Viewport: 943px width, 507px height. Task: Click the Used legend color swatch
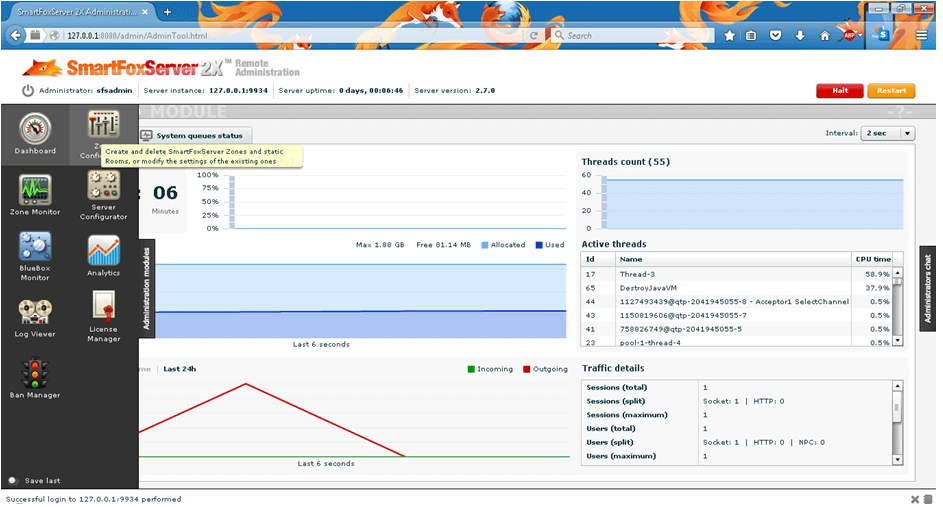(539, 245)
